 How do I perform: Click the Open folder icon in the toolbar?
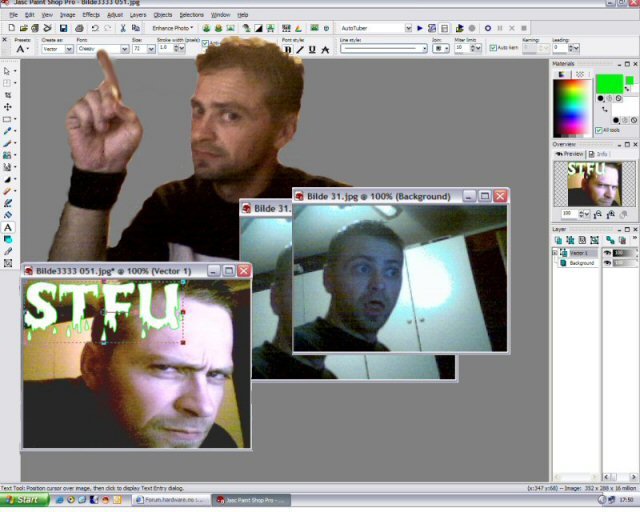point(23,28)
